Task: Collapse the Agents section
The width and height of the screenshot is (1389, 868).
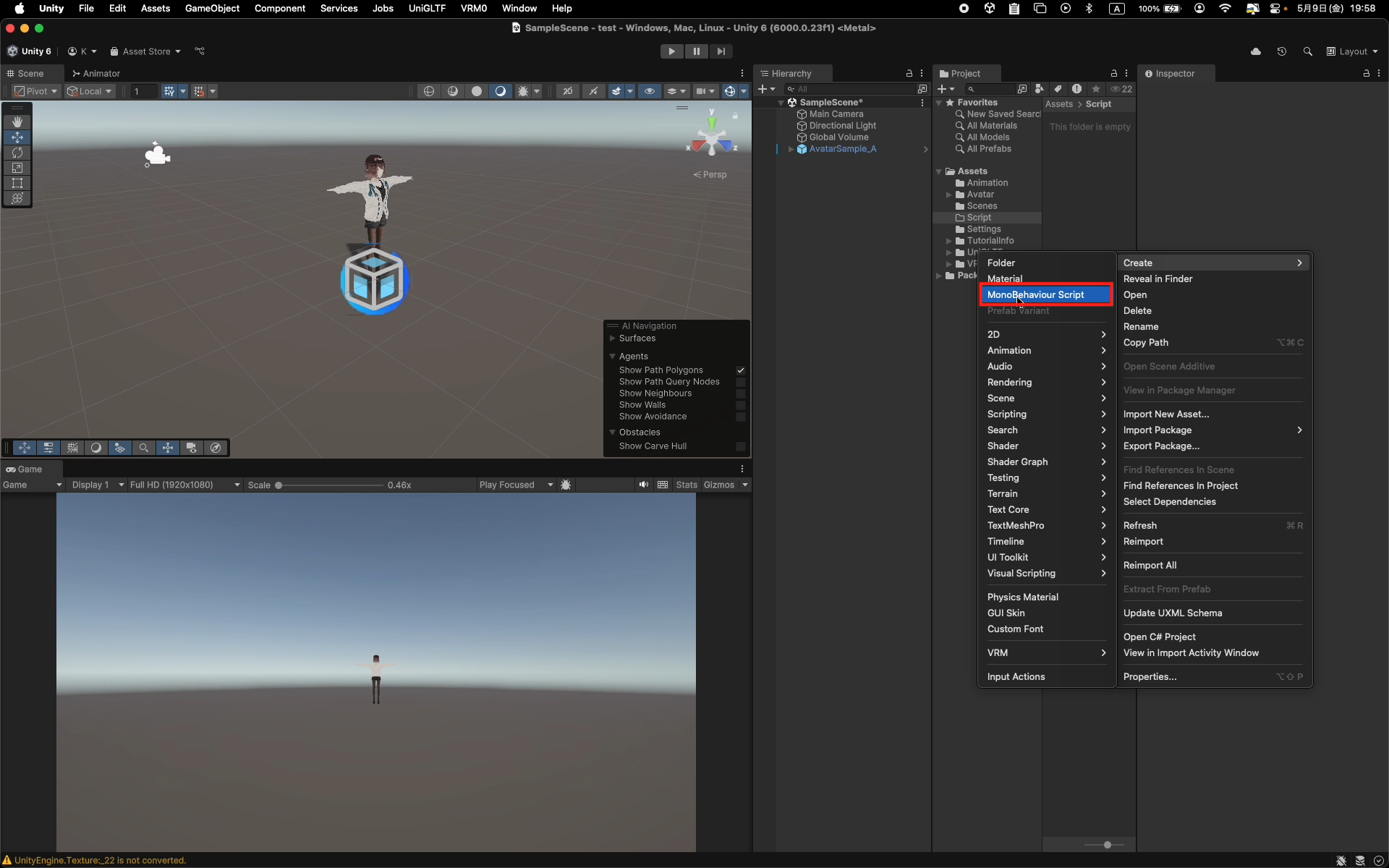Action: tap(612, 357)
